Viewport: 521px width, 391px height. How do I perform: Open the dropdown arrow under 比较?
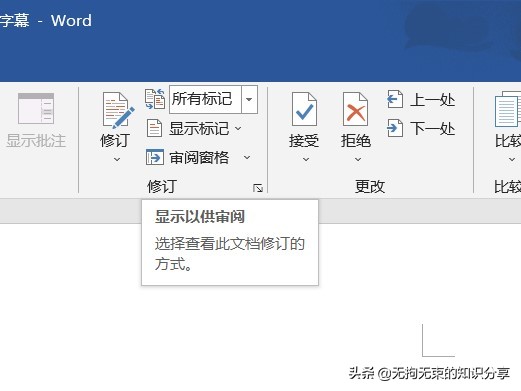pos(512,160)
